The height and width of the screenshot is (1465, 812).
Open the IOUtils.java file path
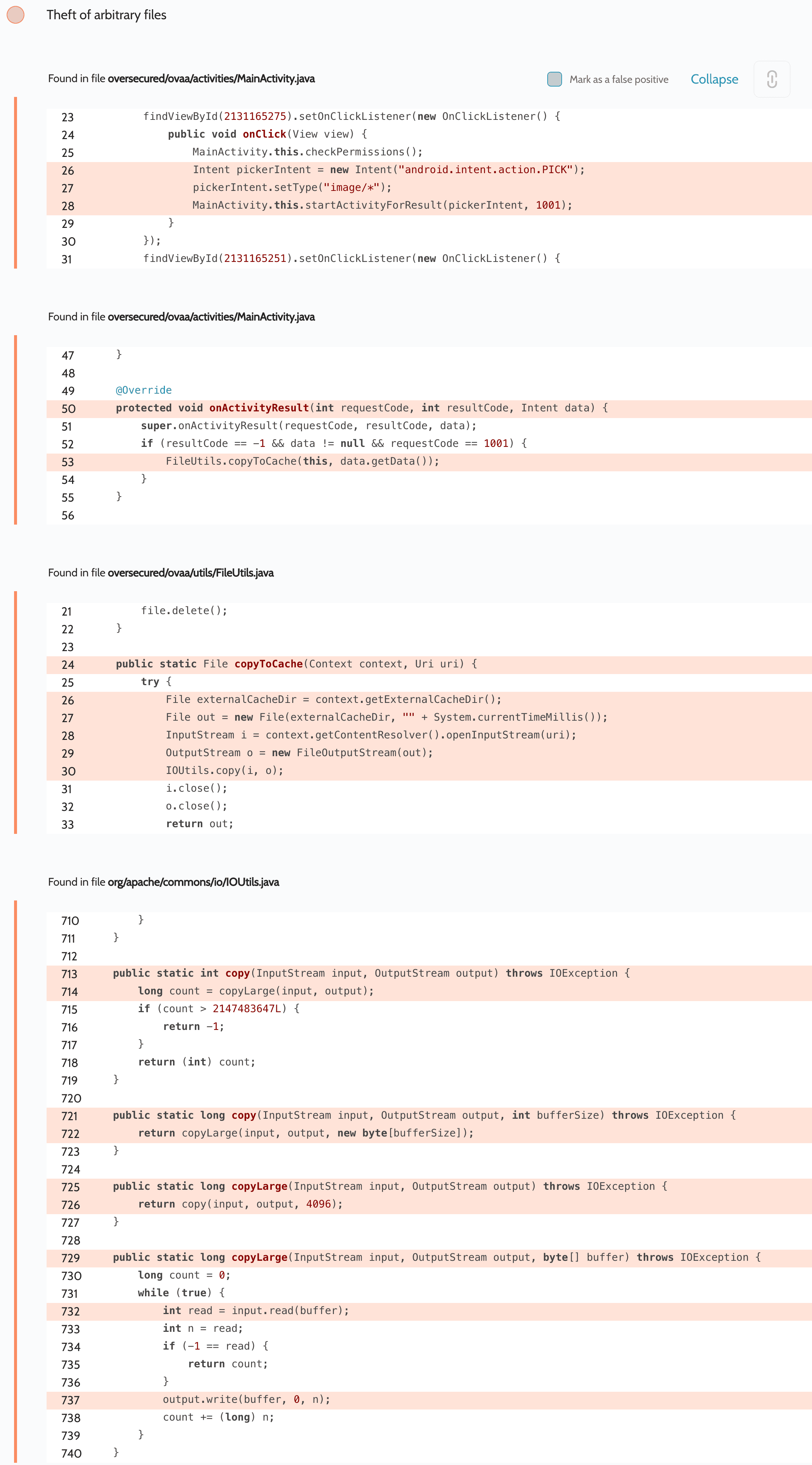coord(193,882)
